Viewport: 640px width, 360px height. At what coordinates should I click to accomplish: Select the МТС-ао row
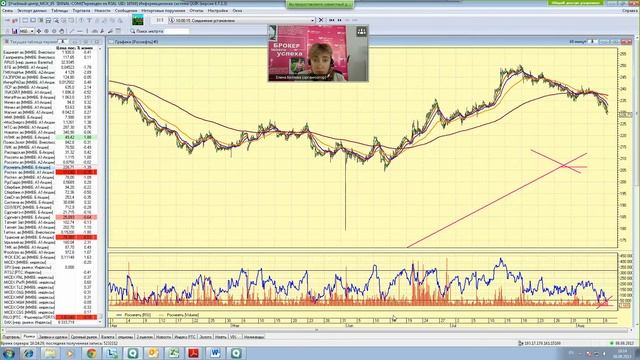tap(49, 127)
